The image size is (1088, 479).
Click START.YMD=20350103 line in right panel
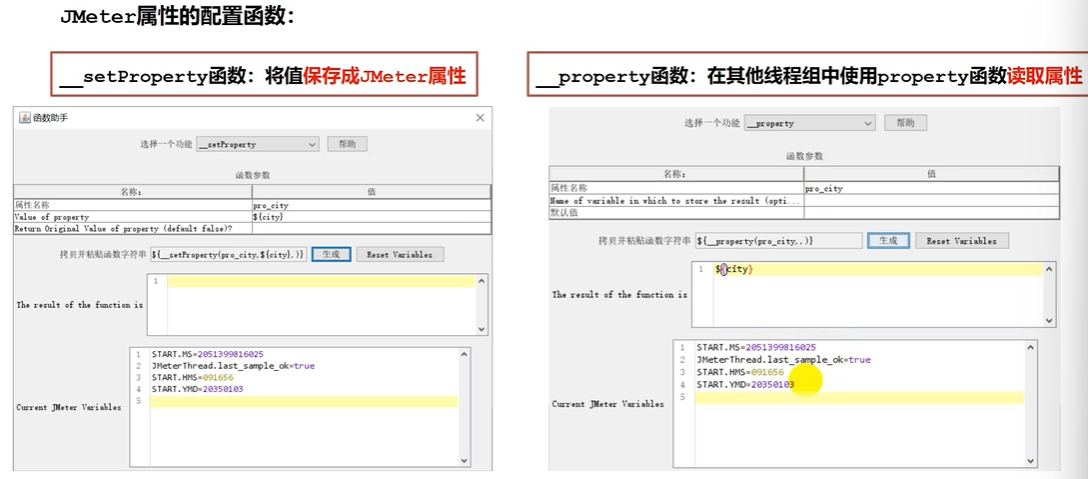click(x=745, y=385)
